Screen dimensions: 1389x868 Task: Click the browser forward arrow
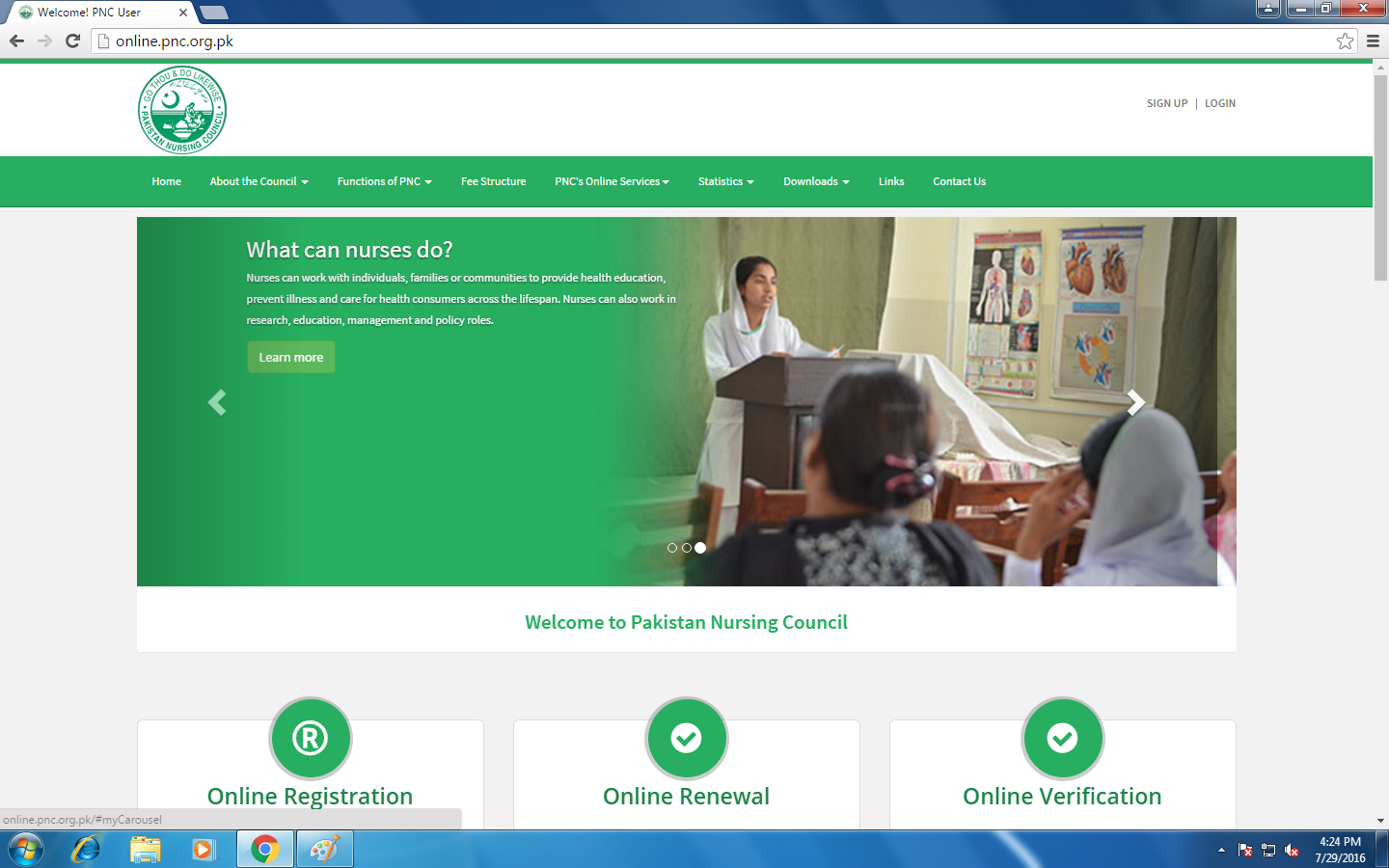click(44, 41)
